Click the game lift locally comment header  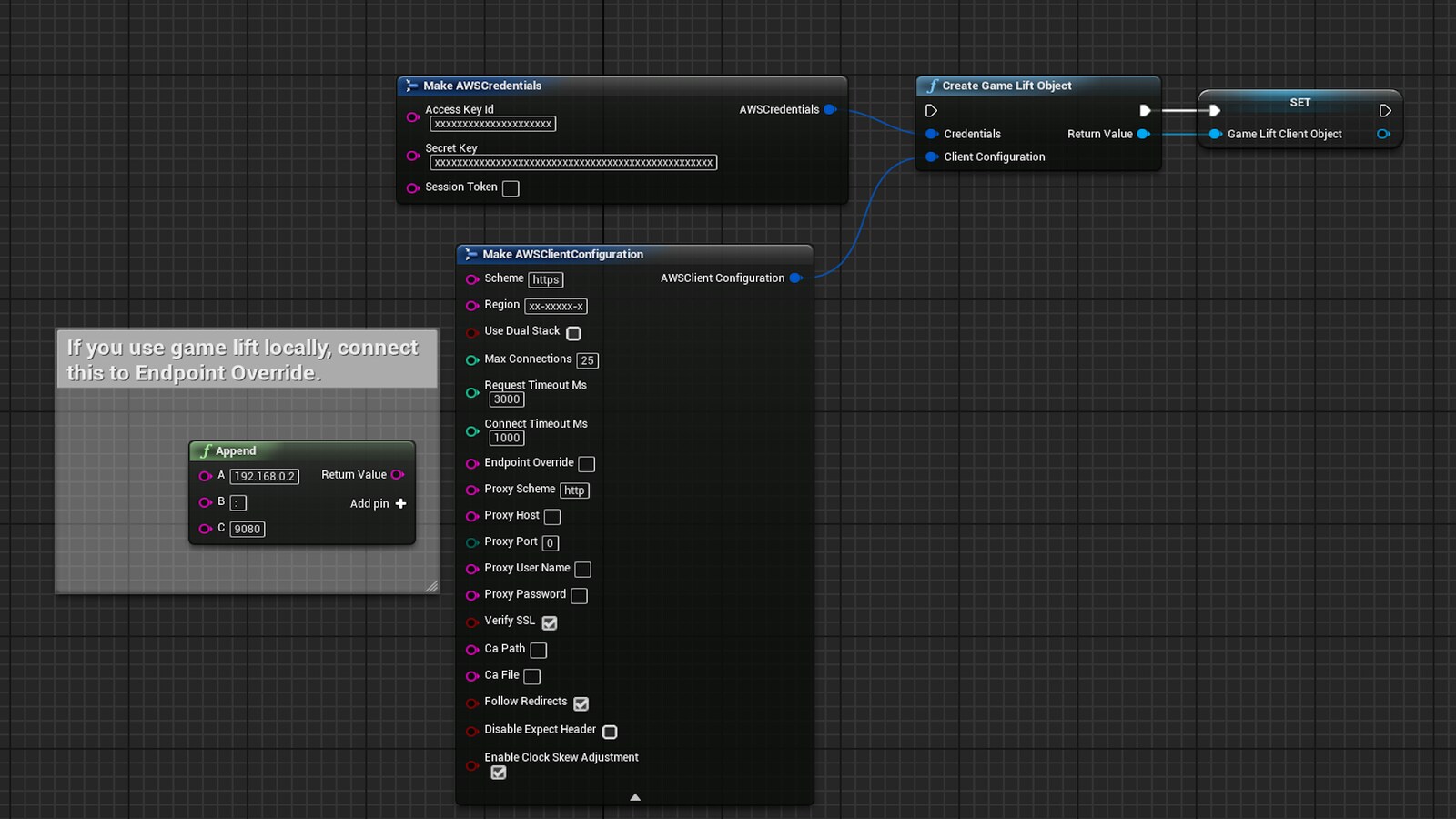click(246, 359)
